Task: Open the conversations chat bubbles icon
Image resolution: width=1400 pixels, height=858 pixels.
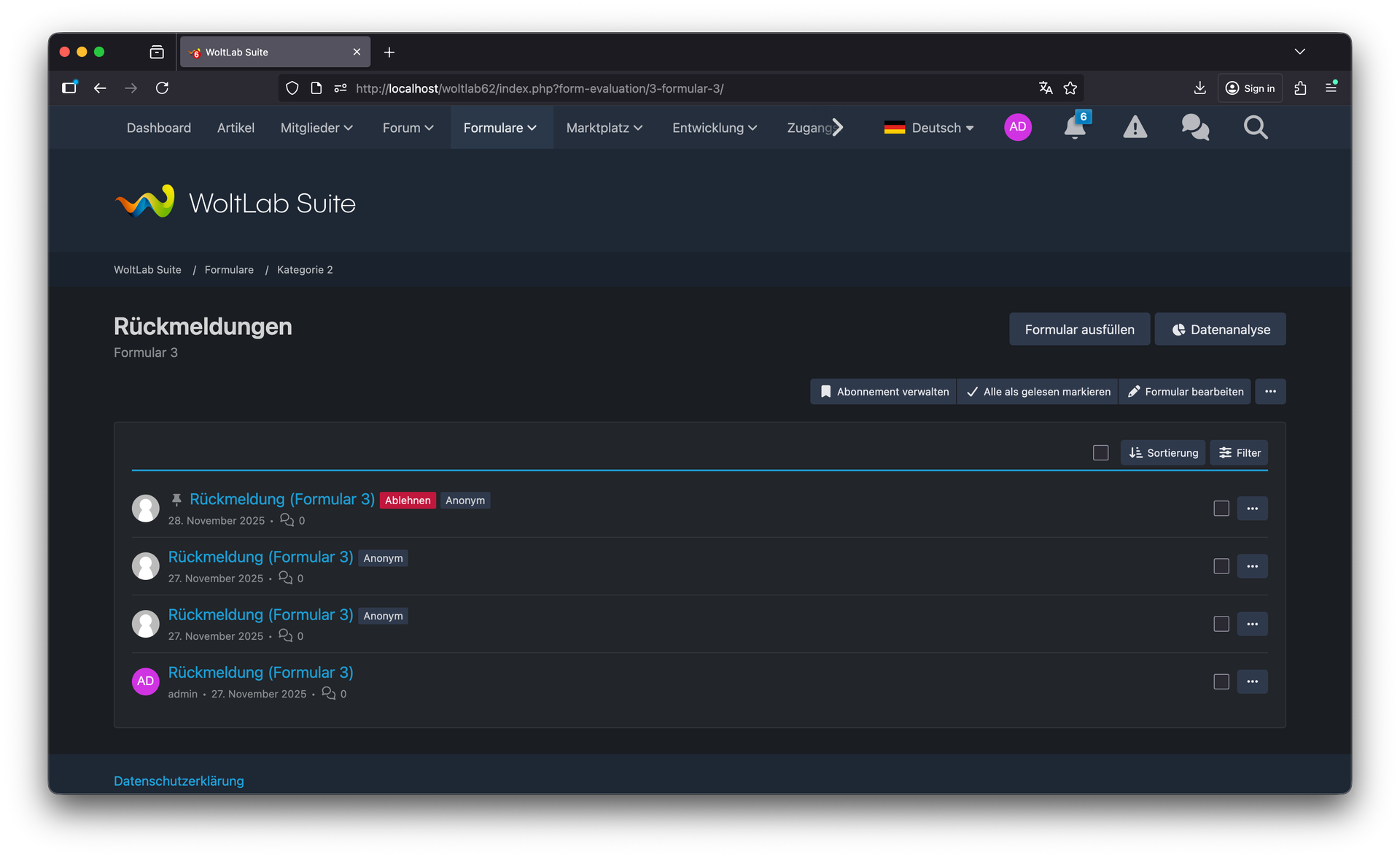Action: click(x=1195, y=128)
